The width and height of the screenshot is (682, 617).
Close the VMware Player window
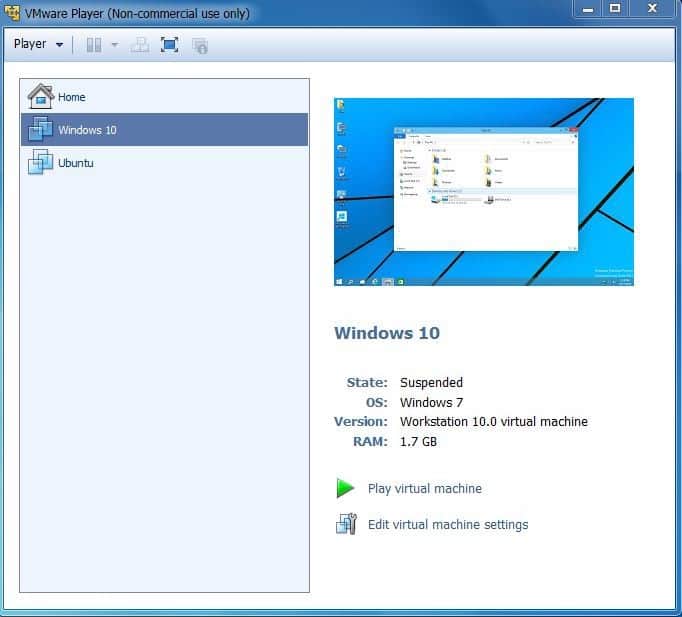click(x=652, y=9)
